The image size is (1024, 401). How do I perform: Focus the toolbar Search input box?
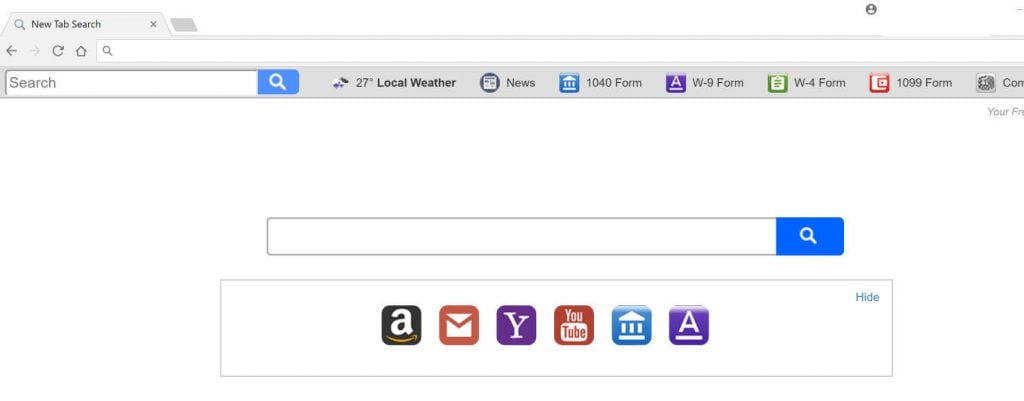click(x=132, y=82)
